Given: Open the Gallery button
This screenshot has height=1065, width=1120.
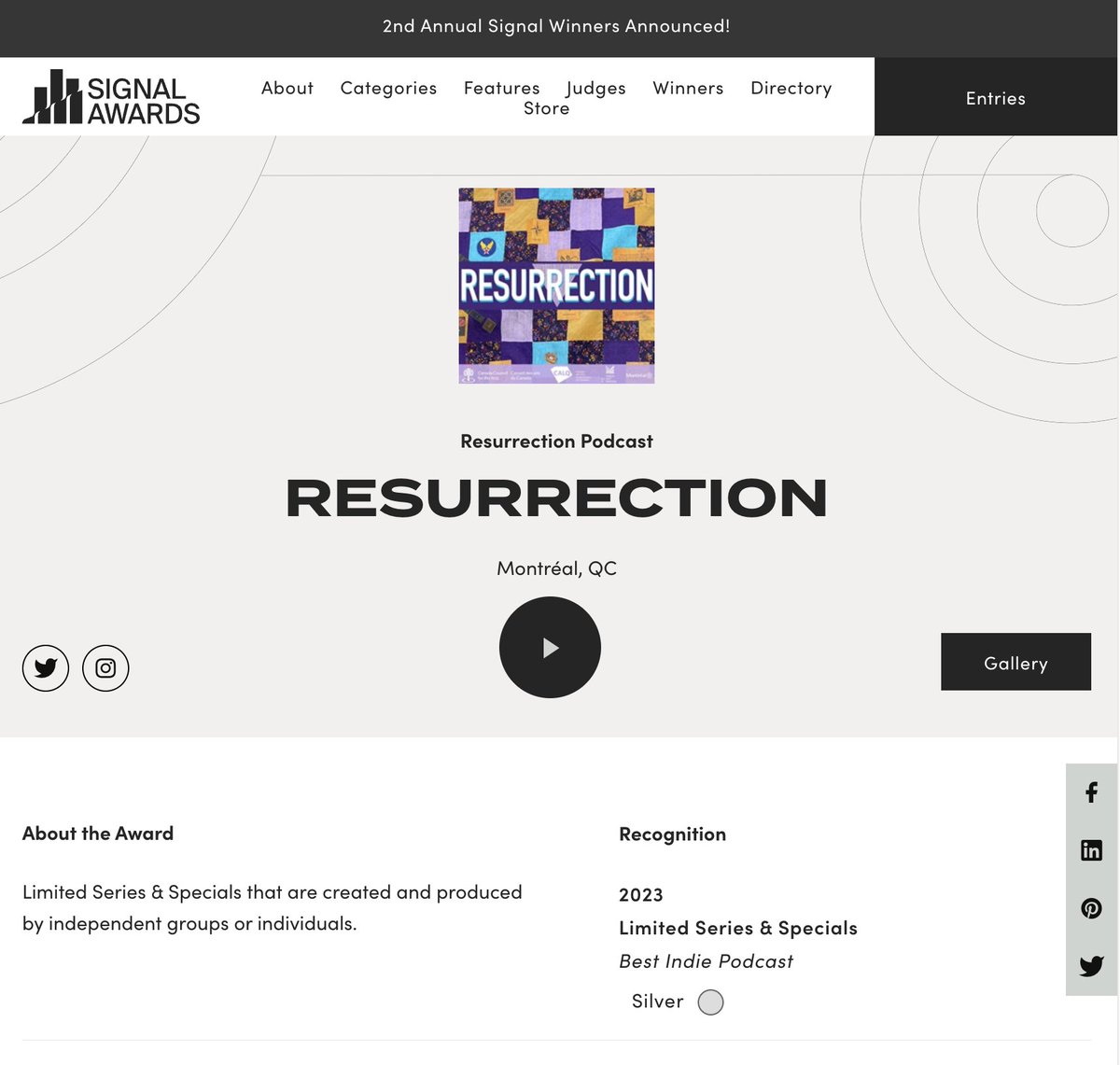Looking at the screenshot, I should coord(1015,662).
